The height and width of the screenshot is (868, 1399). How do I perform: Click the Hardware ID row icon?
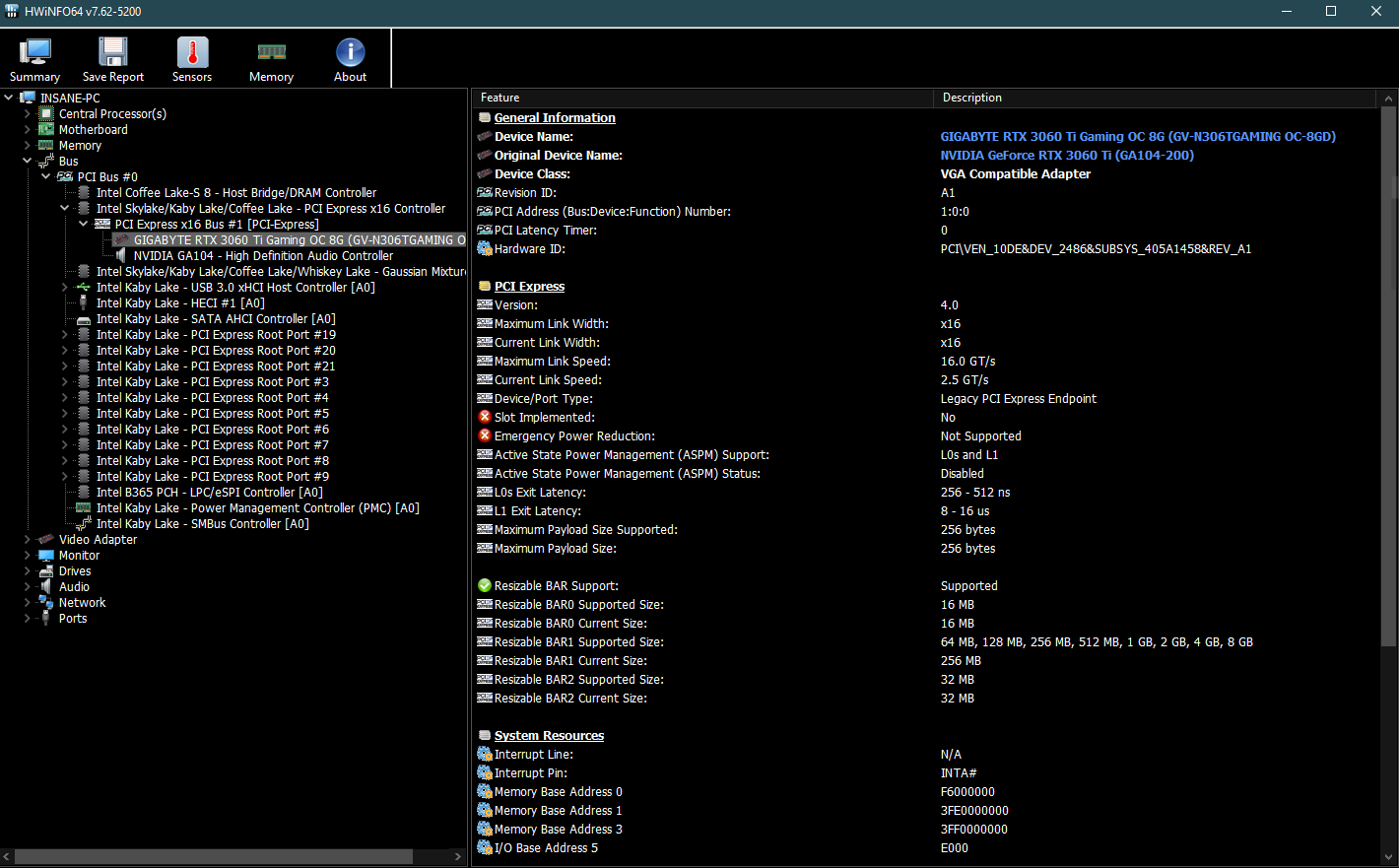click(x=485, y=248)
